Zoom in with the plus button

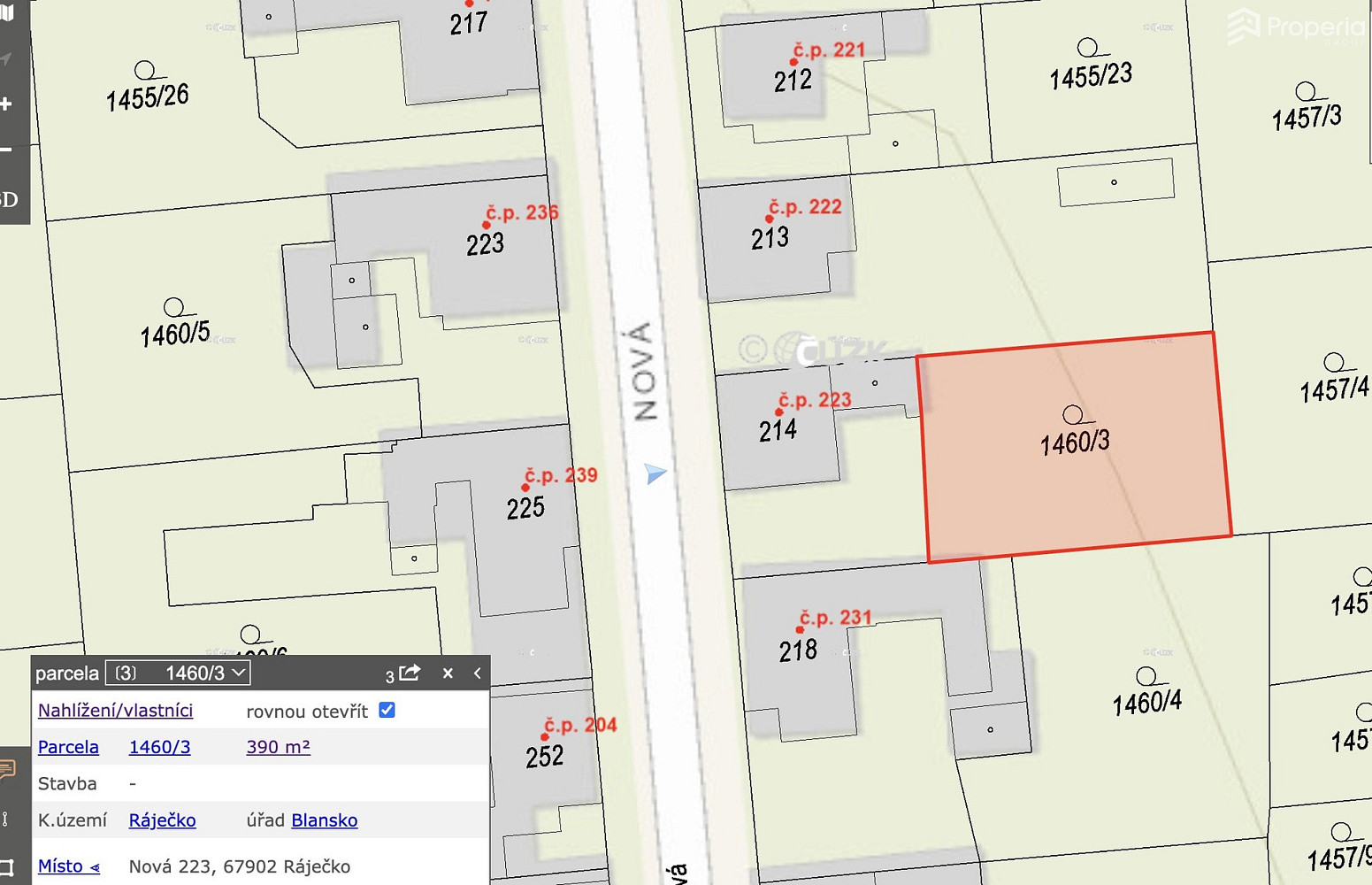6,104
